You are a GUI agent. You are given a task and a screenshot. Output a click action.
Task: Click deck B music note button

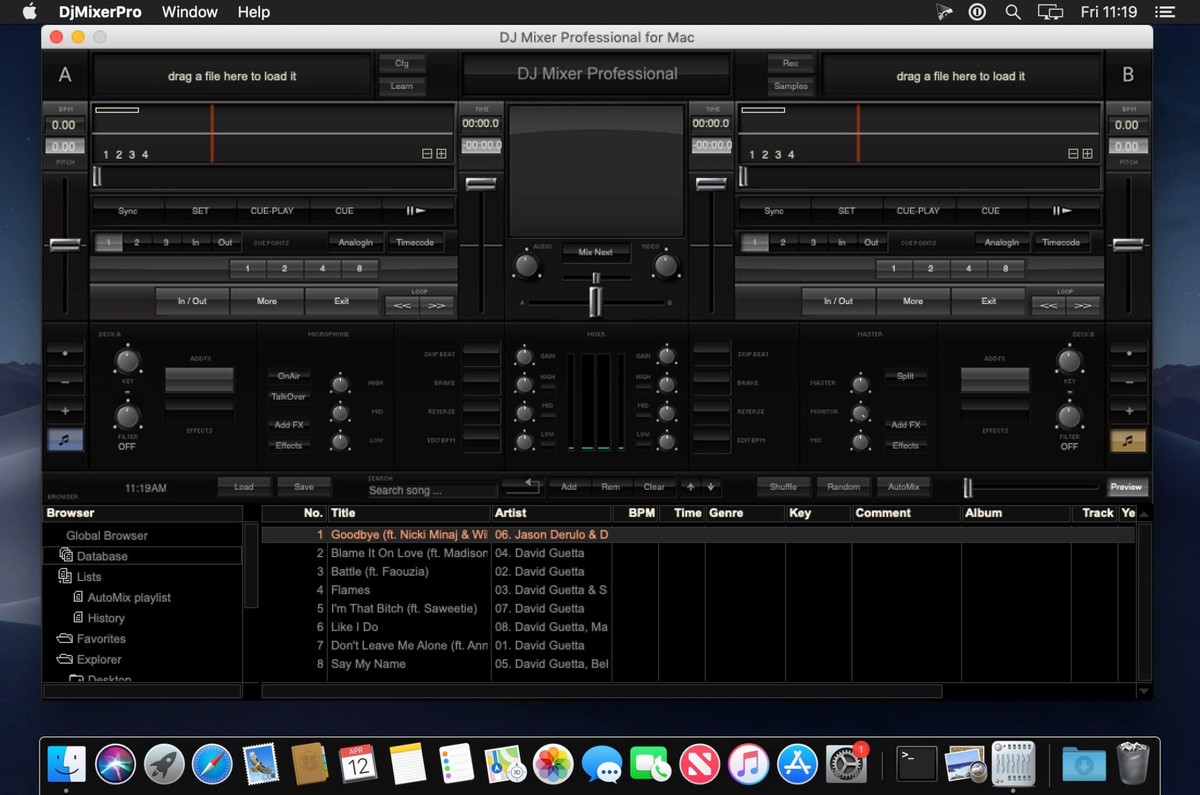(1128, 439)
